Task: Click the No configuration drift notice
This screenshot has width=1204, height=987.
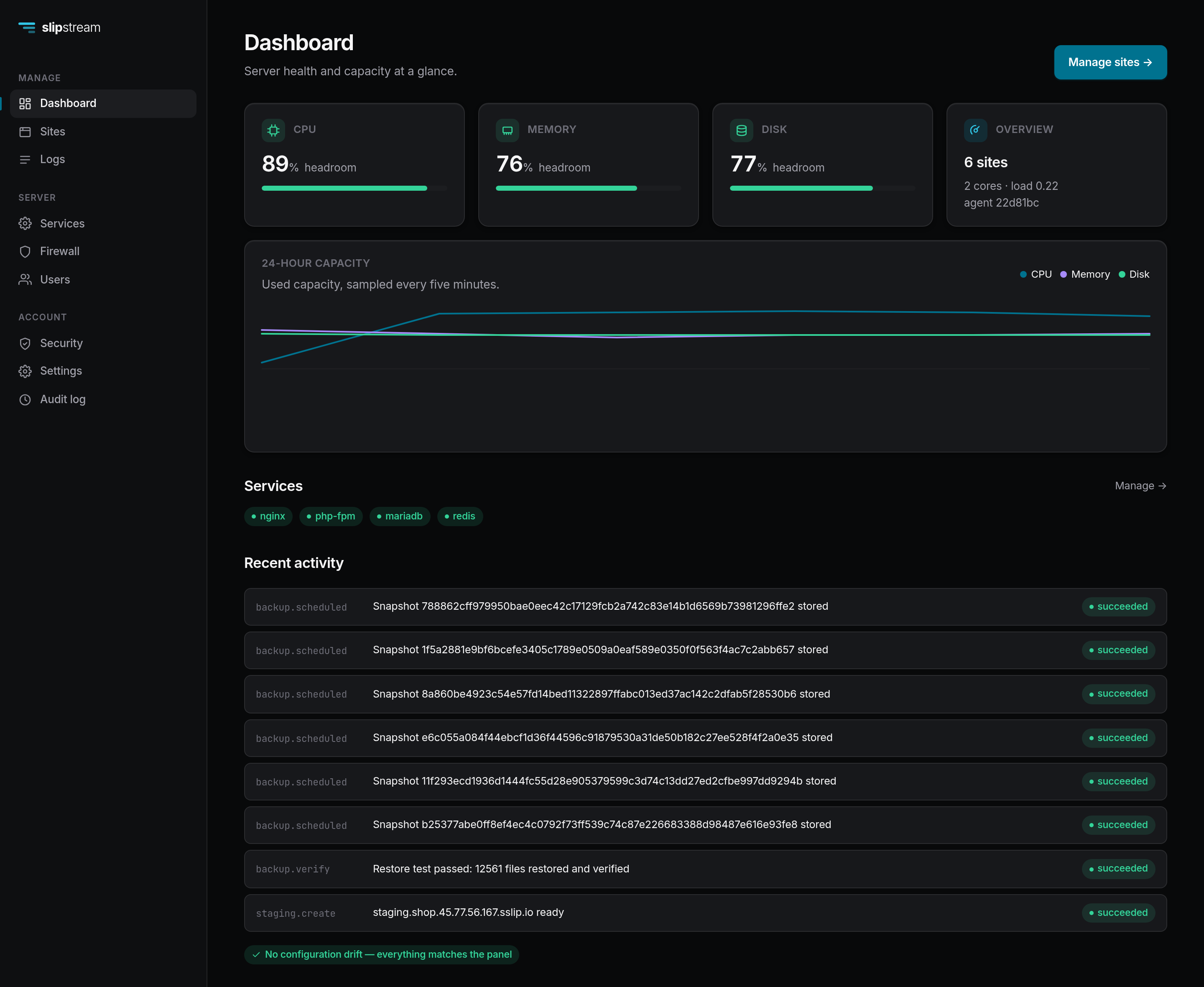Action: tap(382, 955)
